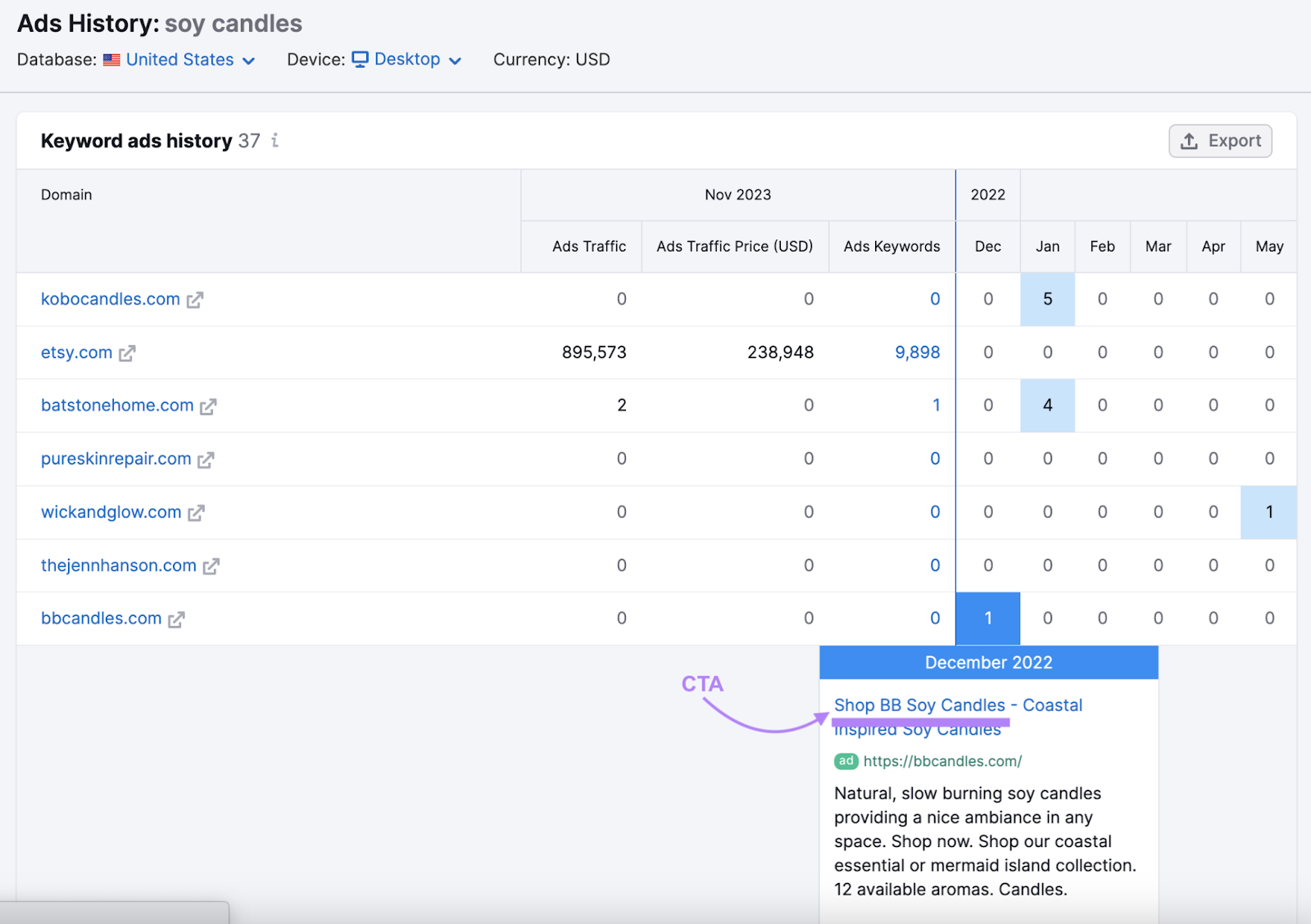Open wickandglow.com via its external link icon

196,513
